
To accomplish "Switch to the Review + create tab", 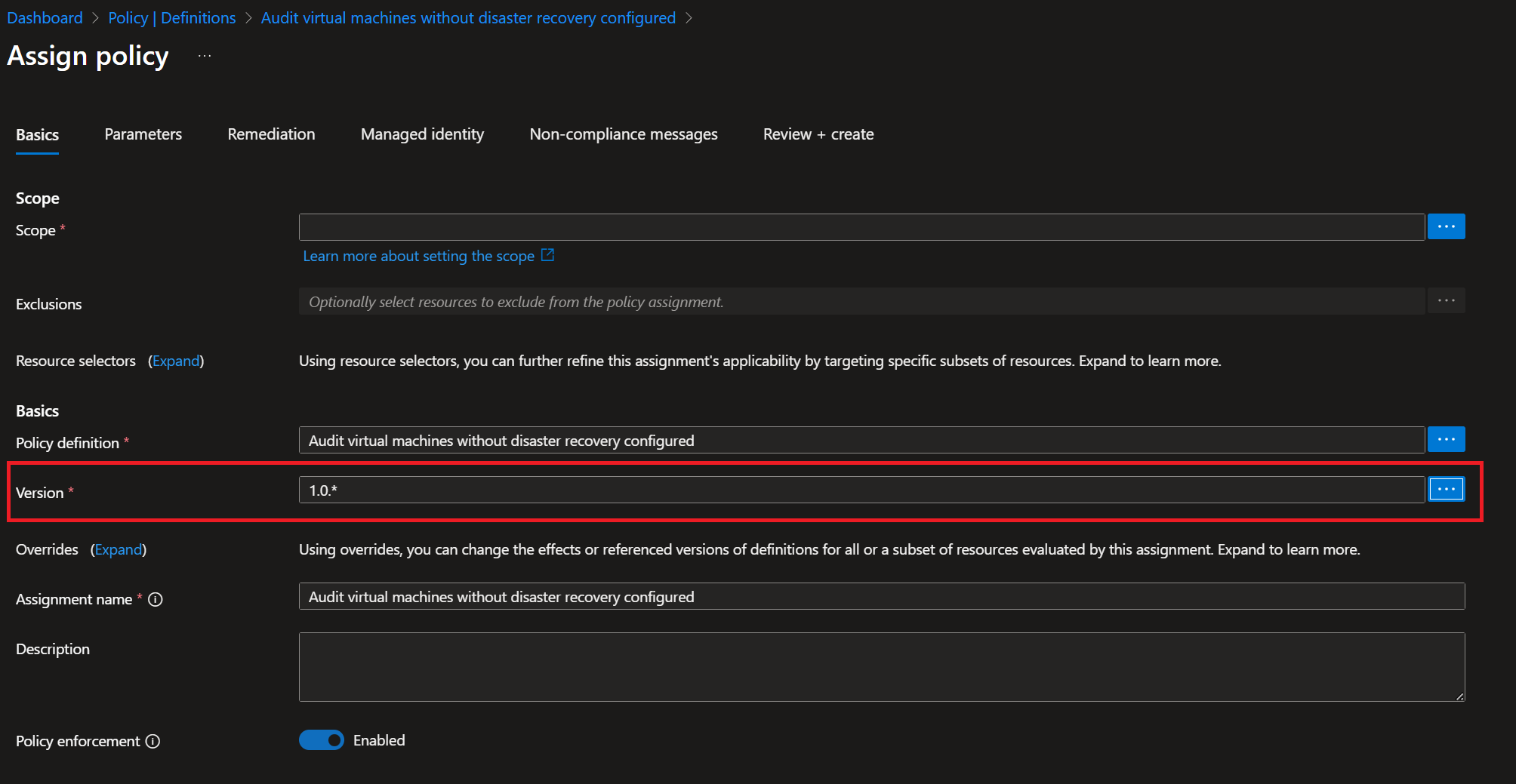I will coord(818,134).
